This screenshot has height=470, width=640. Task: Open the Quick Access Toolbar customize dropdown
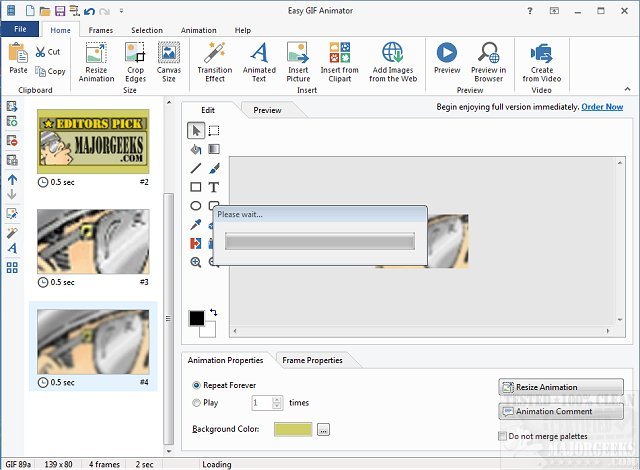point(121,11)
